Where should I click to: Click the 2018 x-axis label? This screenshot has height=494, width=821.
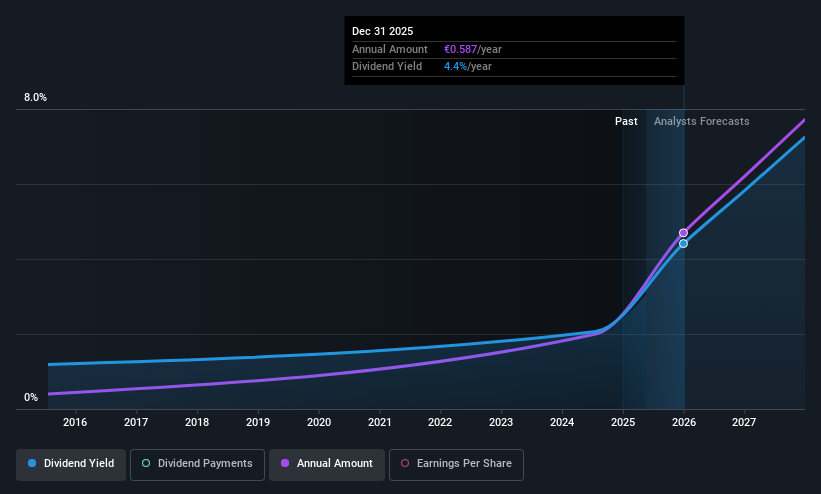click(x=197, y=422)
